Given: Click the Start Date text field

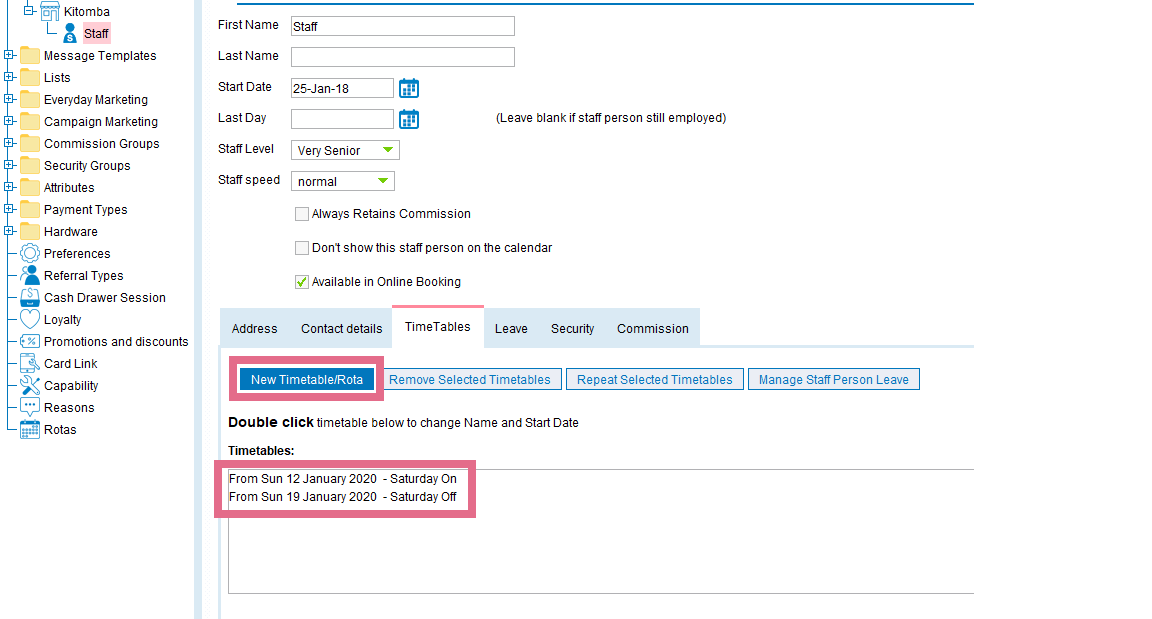Looking at the screenshot, I should (342, 88).
